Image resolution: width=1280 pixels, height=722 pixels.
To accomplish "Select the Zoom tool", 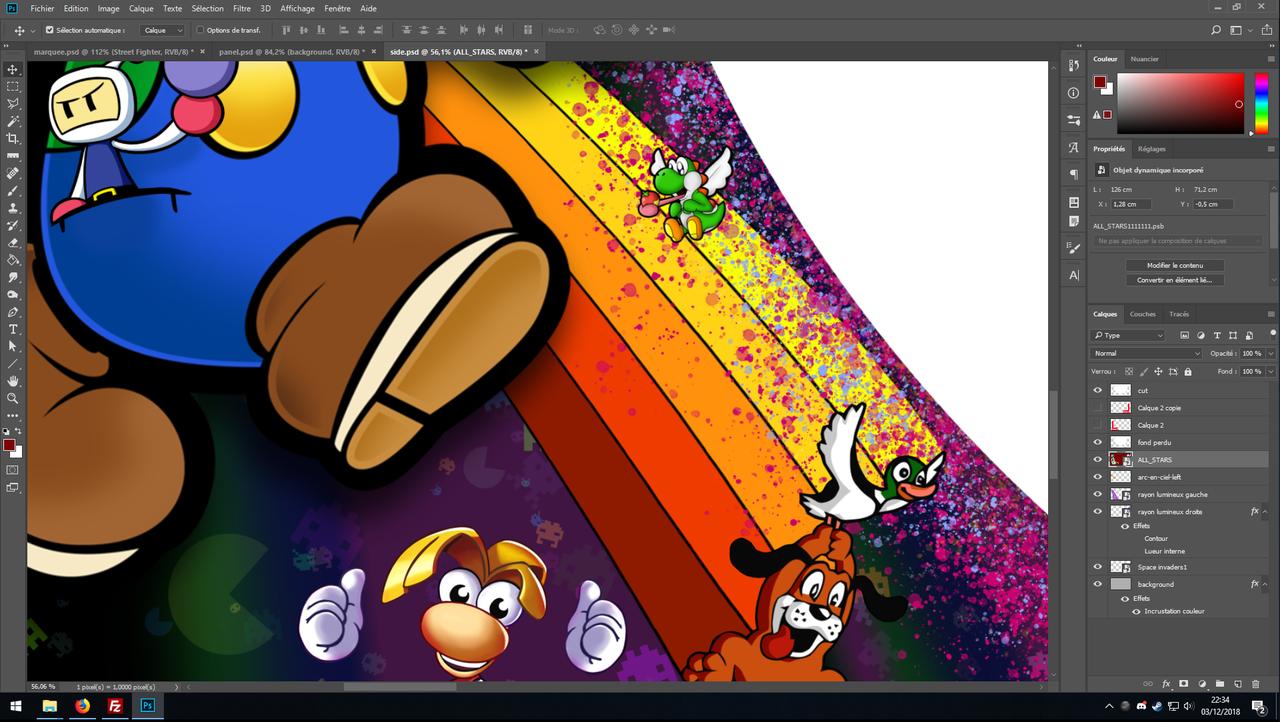I will pyautogui.click(x=13, y=398).
